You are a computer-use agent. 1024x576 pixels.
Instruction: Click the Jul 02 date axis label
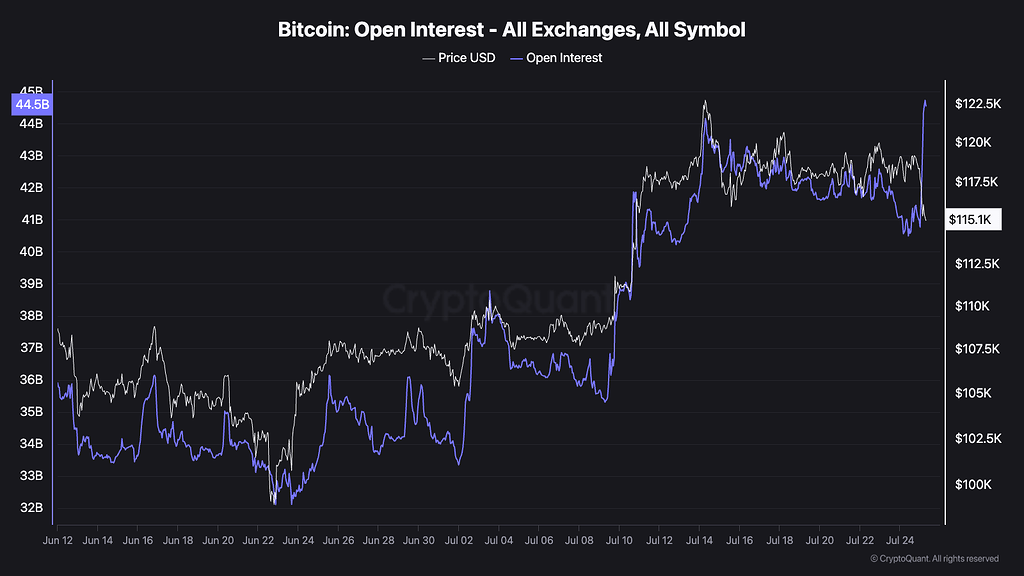pos(458,540)
